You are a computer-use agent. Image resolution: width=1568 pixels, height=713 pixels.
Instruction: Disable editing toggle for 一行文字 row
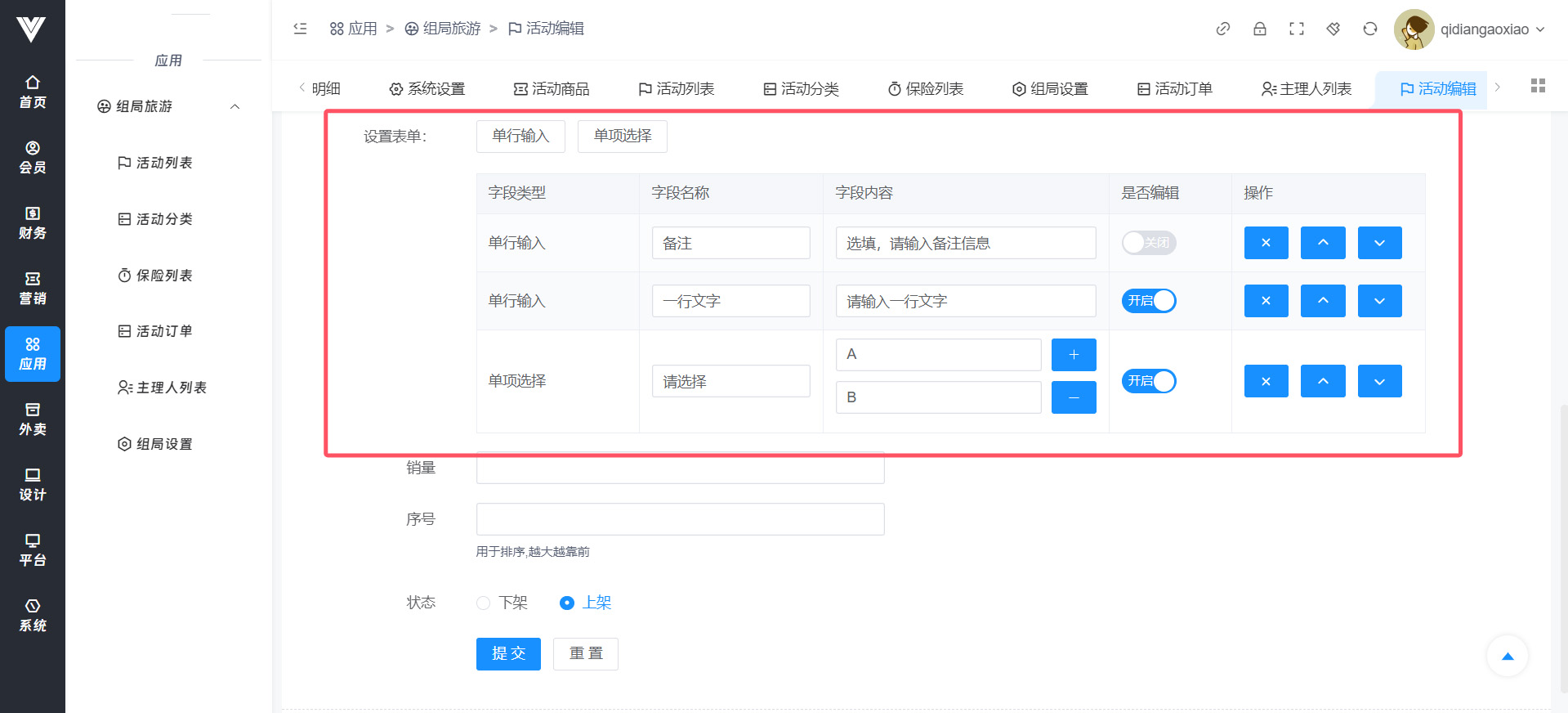[1148, 301]
